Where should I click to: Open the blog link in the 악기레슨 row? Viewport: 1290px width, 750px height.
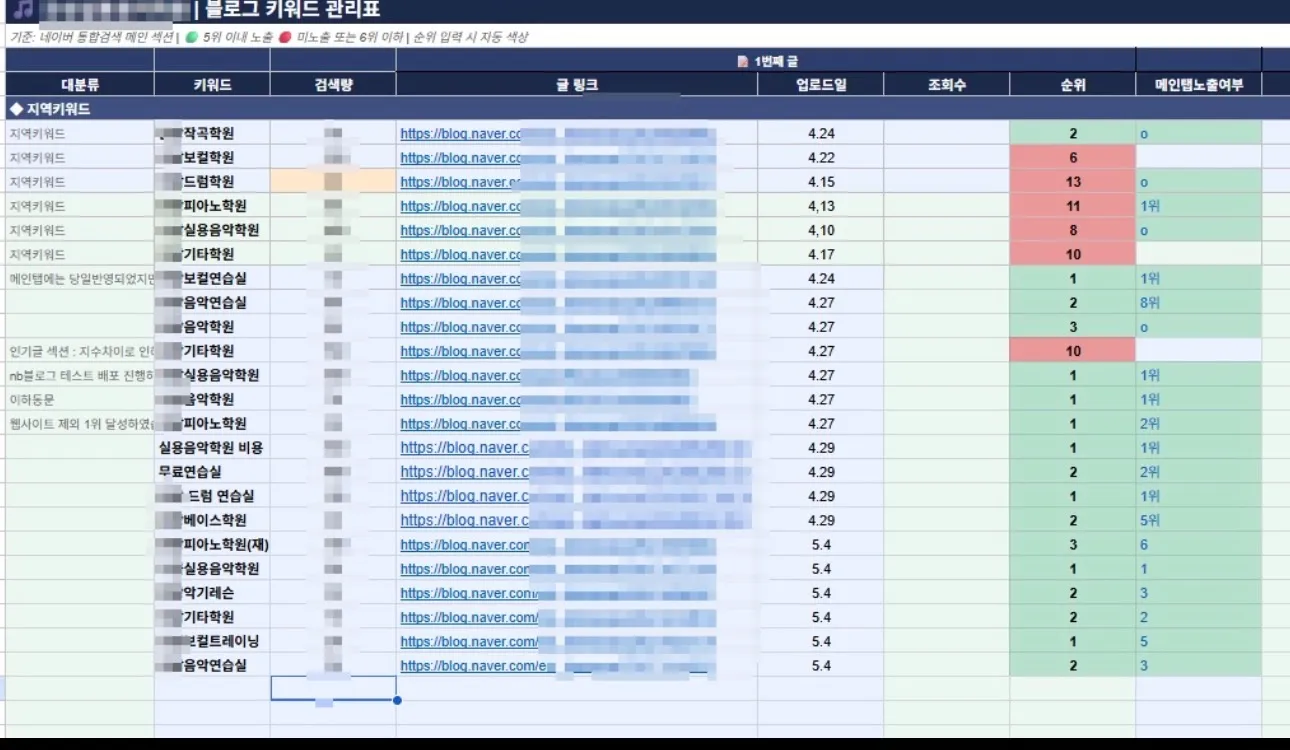(558, 593)
